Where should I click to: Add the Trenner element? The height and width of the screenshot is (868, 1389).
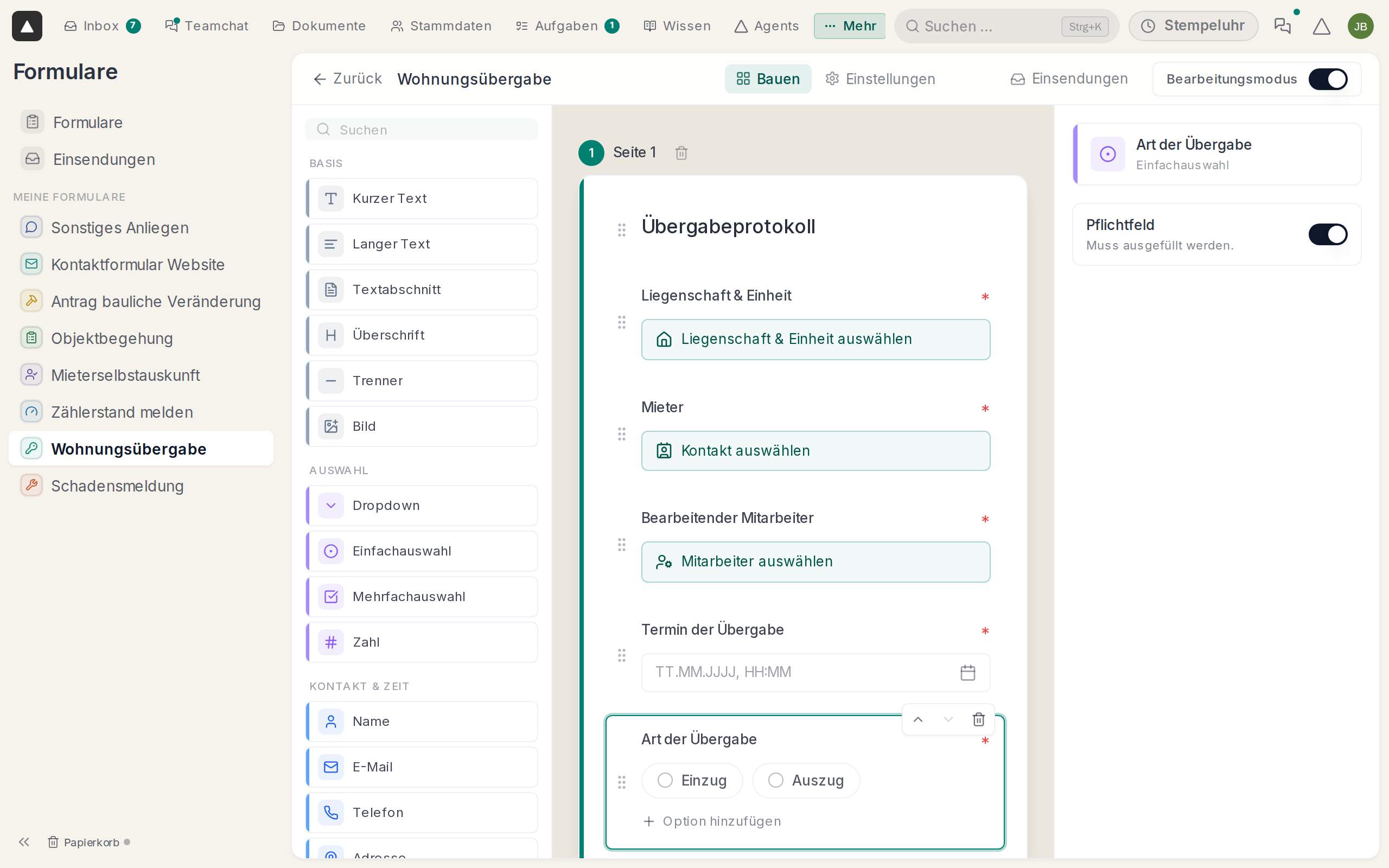click(x=422, y=381)
